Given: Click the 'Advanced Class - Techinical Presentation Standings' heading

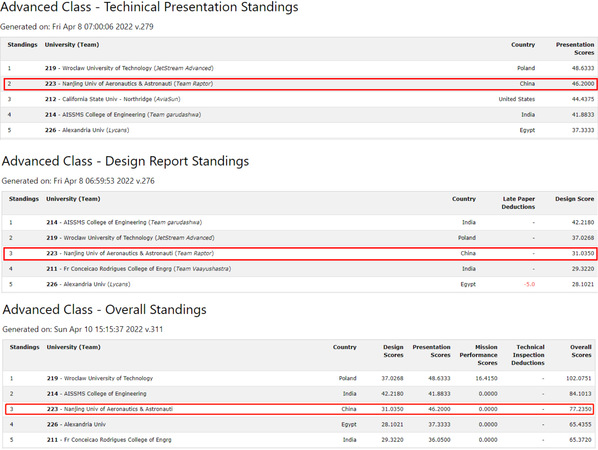Looking at the screenshot, I should point(149,7).
